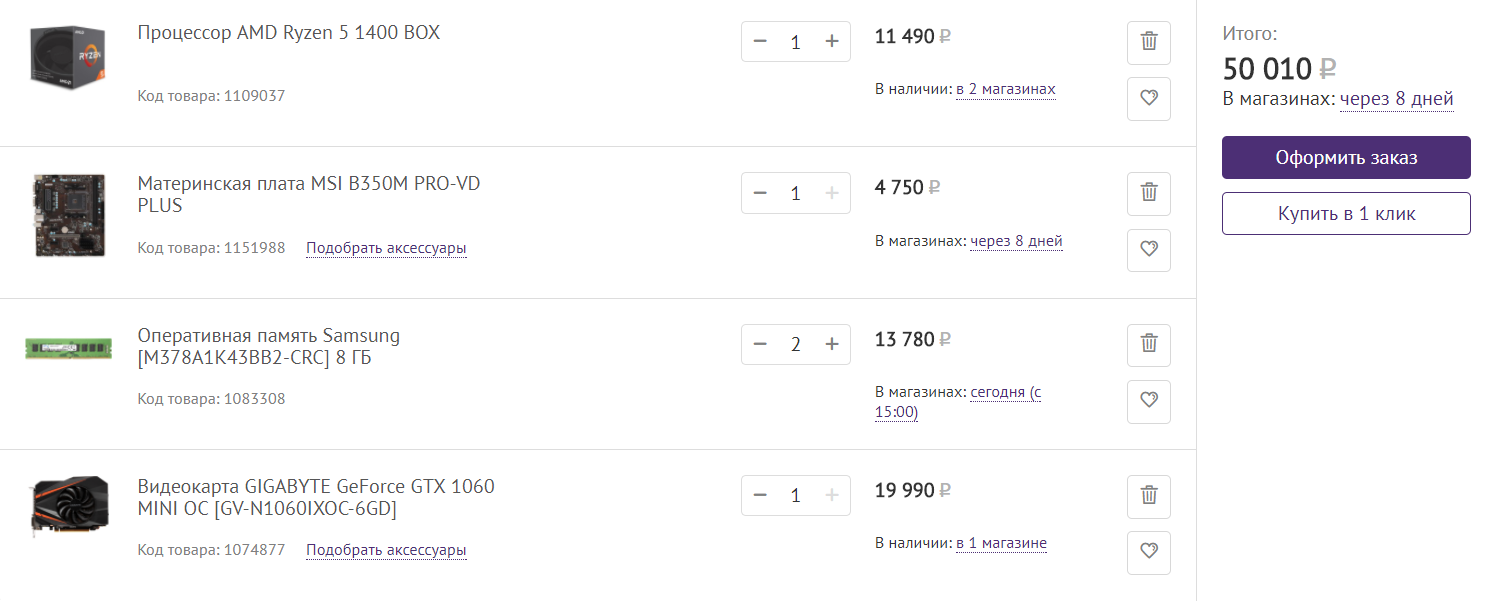Click Купить в 1 клик button
The width and height of the screenshot is (1497, 601).
1345,214
